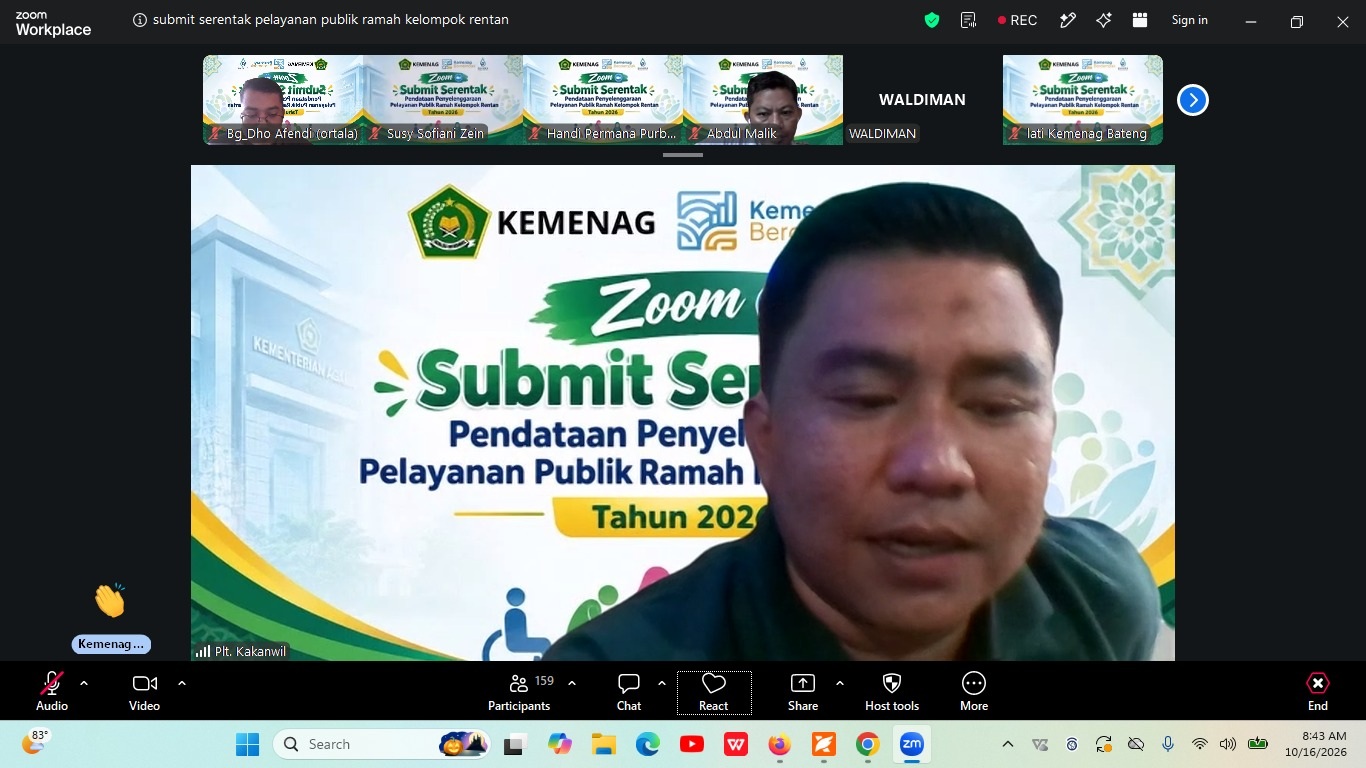This screenshot has height=768, width=1366.
Task: Select Handi Permana Purb... thumbnail
Action: [603, 100]
